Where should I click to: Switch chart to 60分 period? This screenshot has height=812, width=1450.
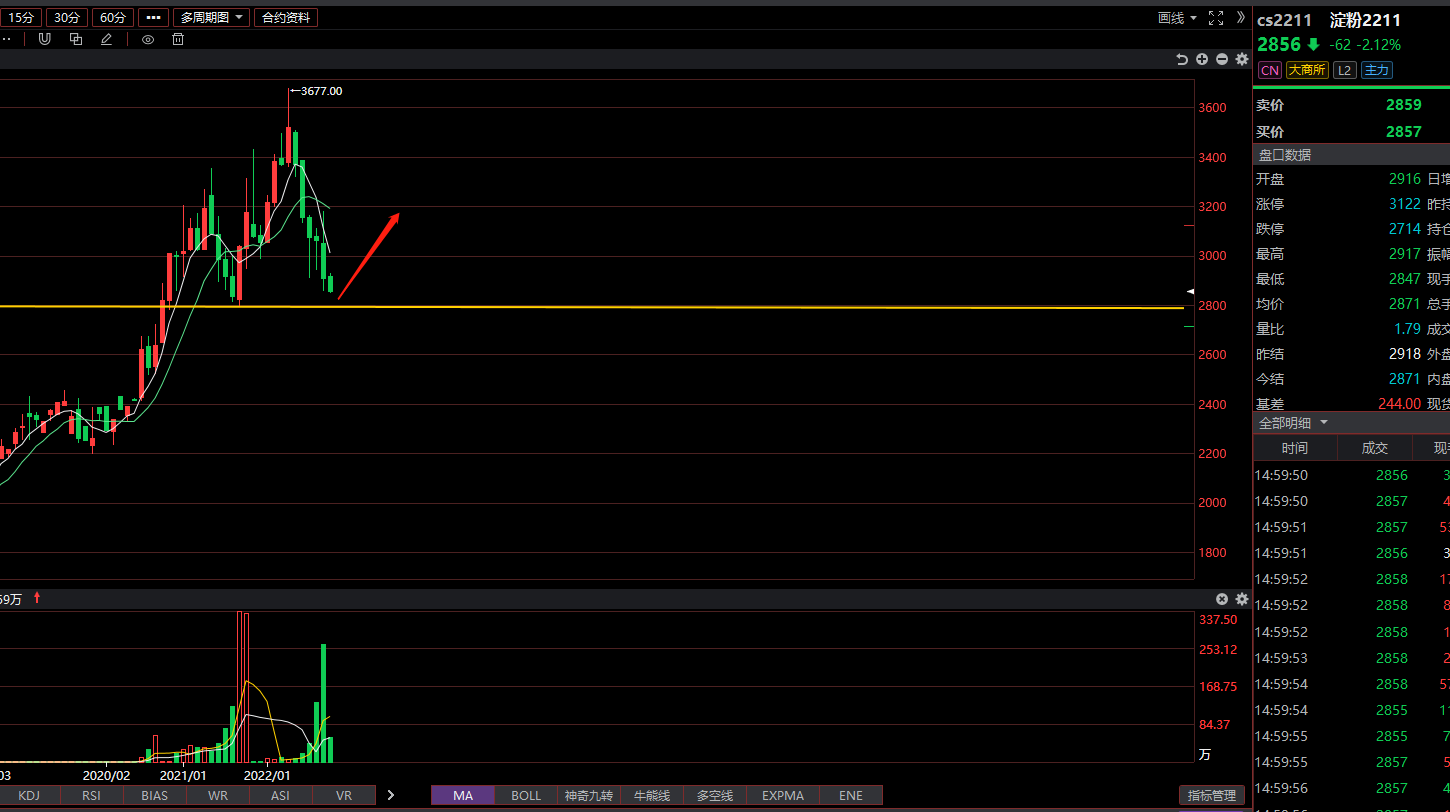coord(112,18)
